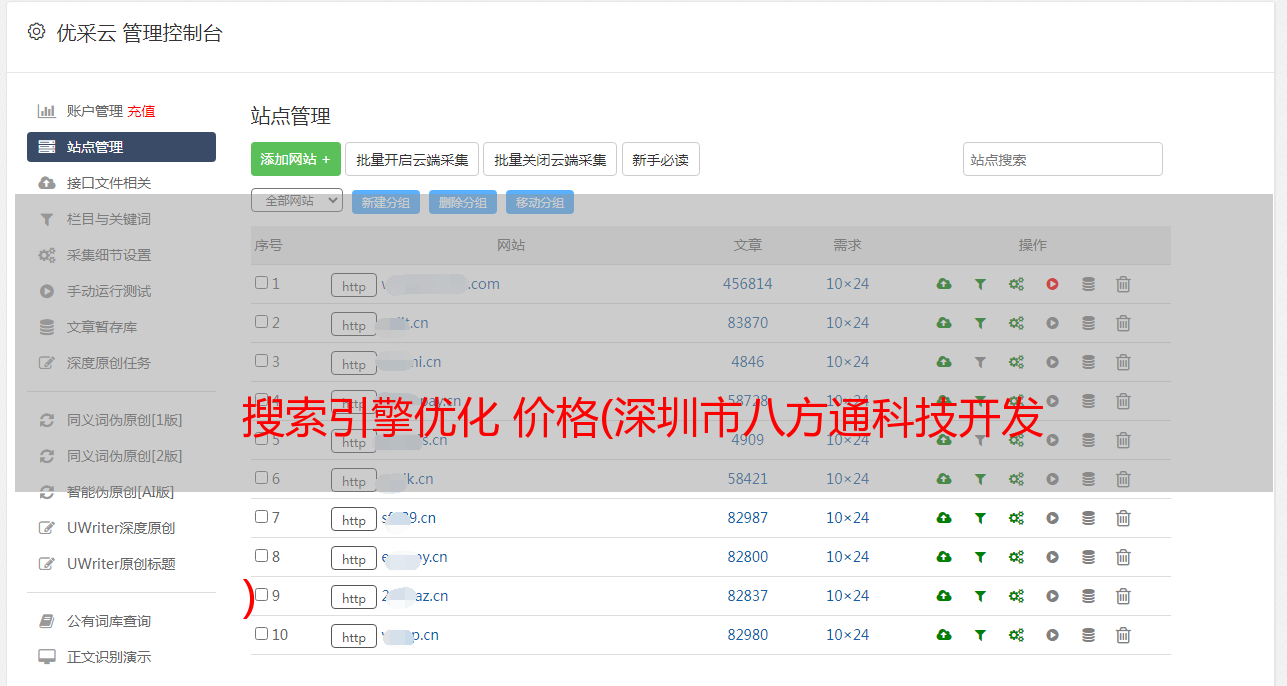Check the box for site 3

[261, 361]
